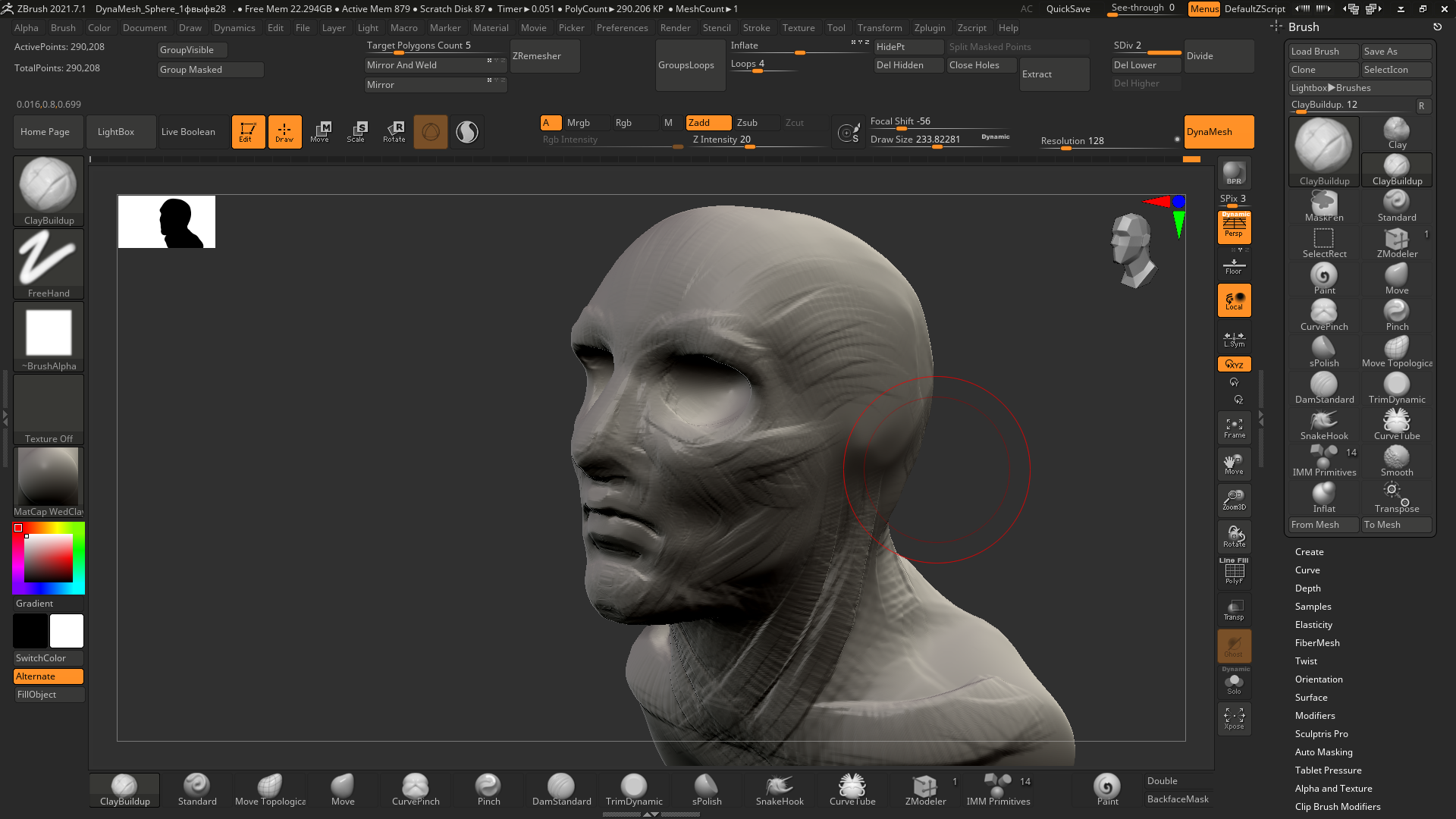The image size is (1456, 819).
Task: Expand the Sculptris Pro section
Action: tap(1321, 734)
